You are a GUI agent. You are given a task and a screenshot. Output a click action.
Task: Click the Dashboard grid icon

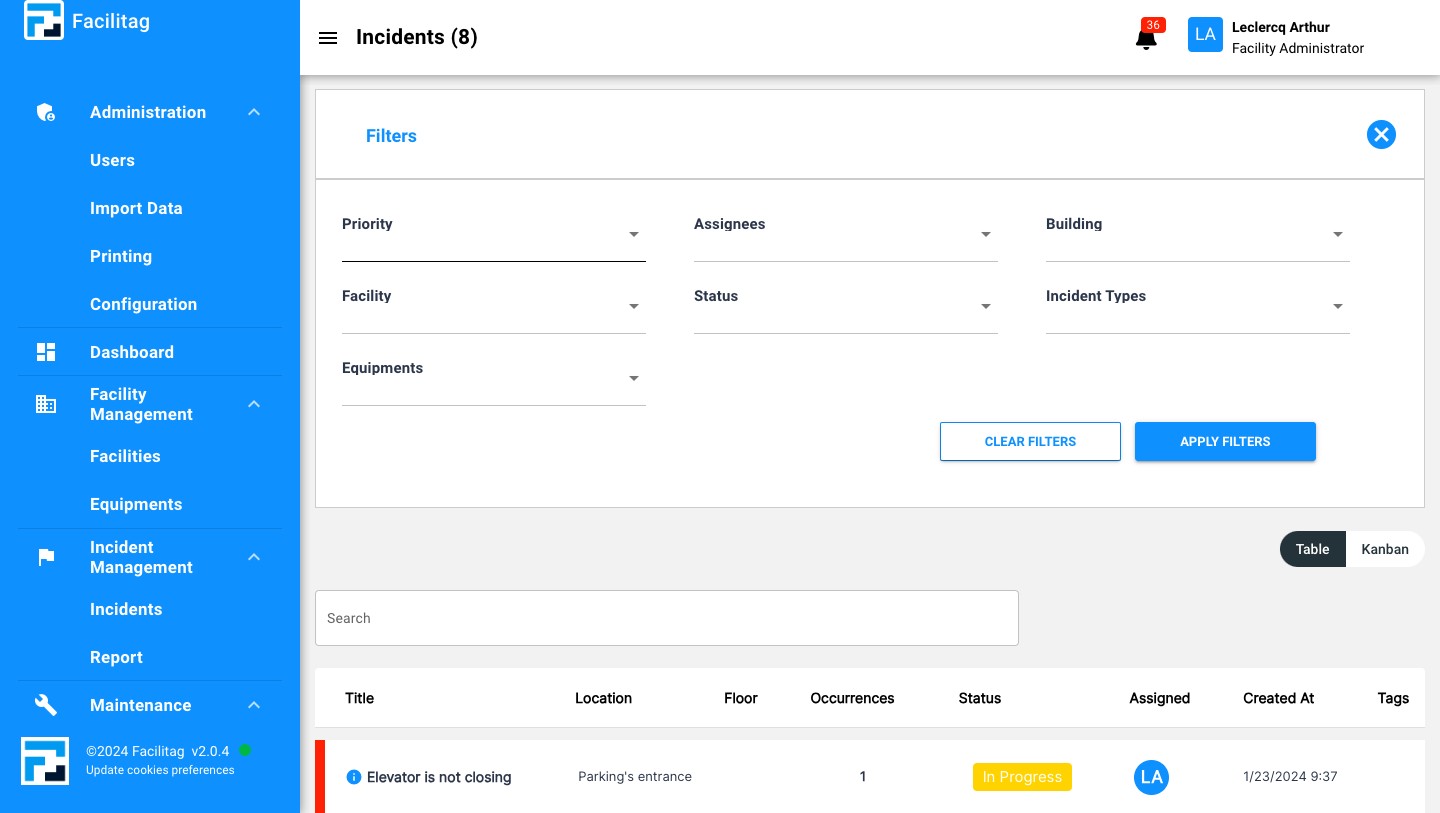point(46,352)
